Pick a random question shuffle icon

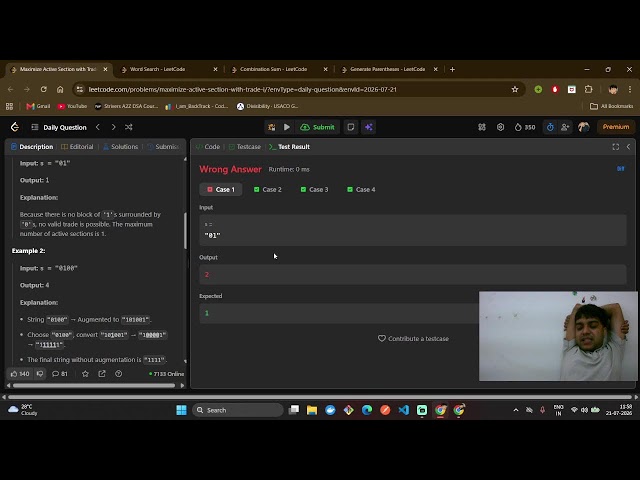[129, 127]
